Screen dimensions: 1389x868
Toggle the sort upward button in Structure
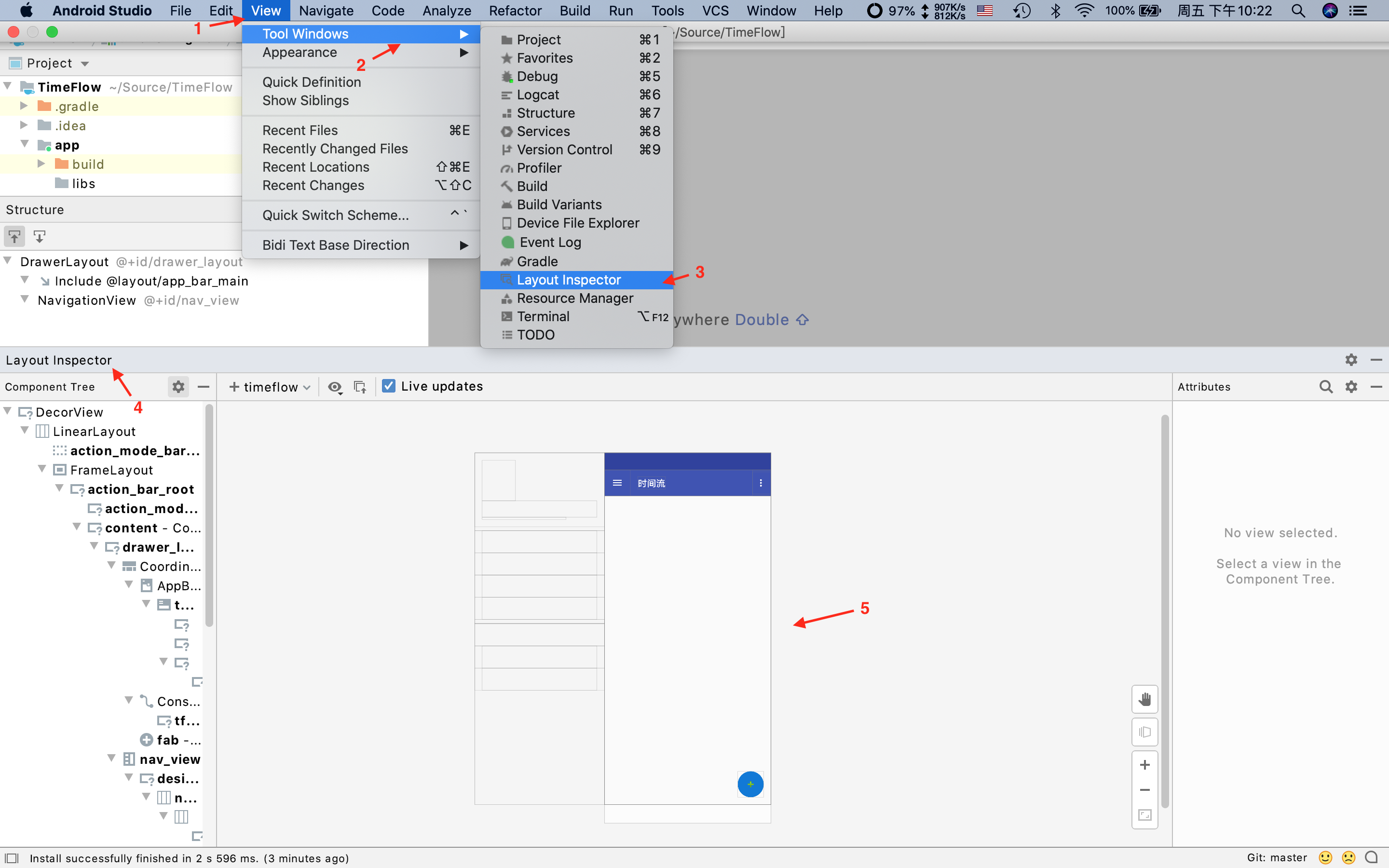coord(14,236)
